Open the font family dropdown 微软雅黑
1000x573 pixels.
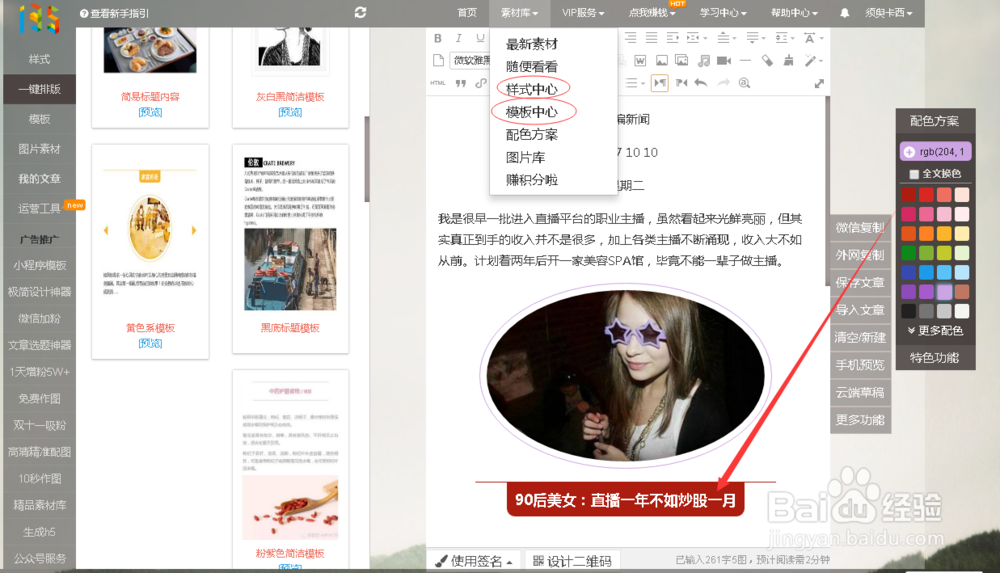point(471,61)
